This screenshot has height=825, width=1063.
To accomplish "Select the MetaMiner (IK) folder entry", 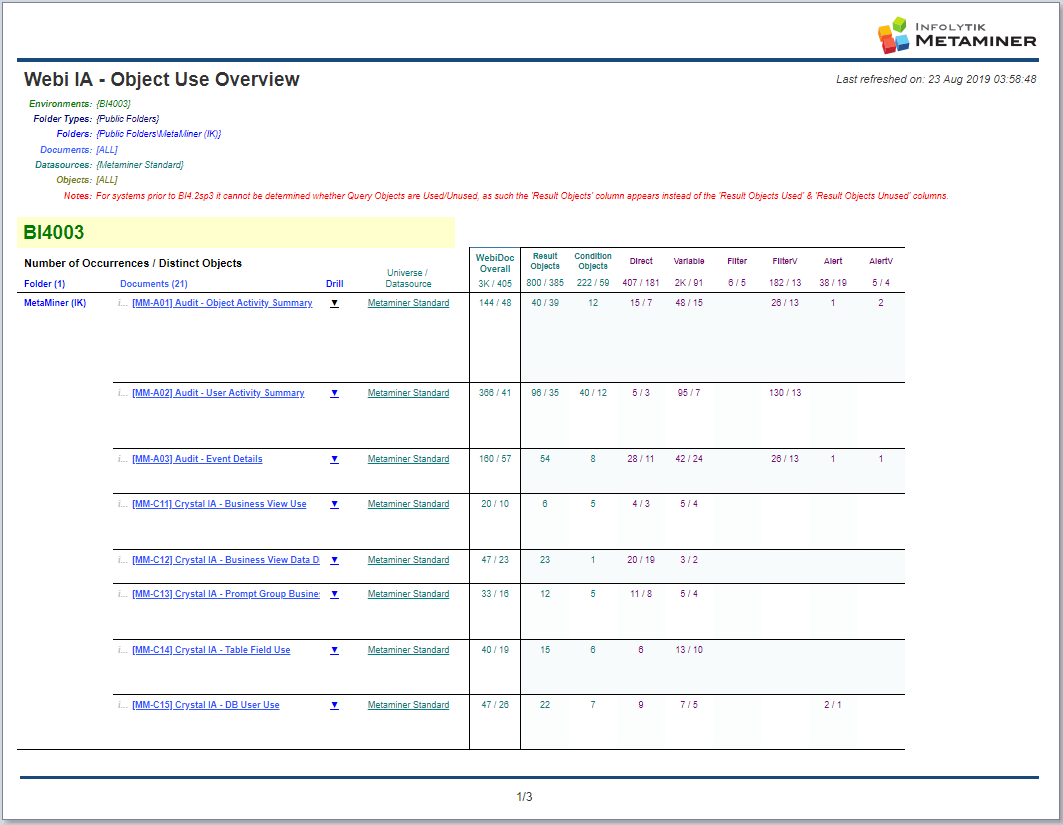I will tap(55, 303).
